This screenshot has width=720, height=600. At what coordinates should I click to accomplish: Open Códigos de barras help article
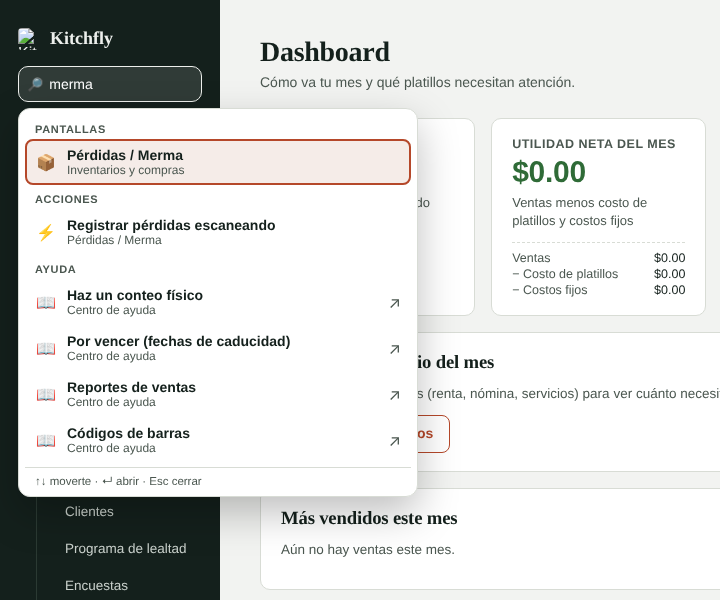point(218,440)
